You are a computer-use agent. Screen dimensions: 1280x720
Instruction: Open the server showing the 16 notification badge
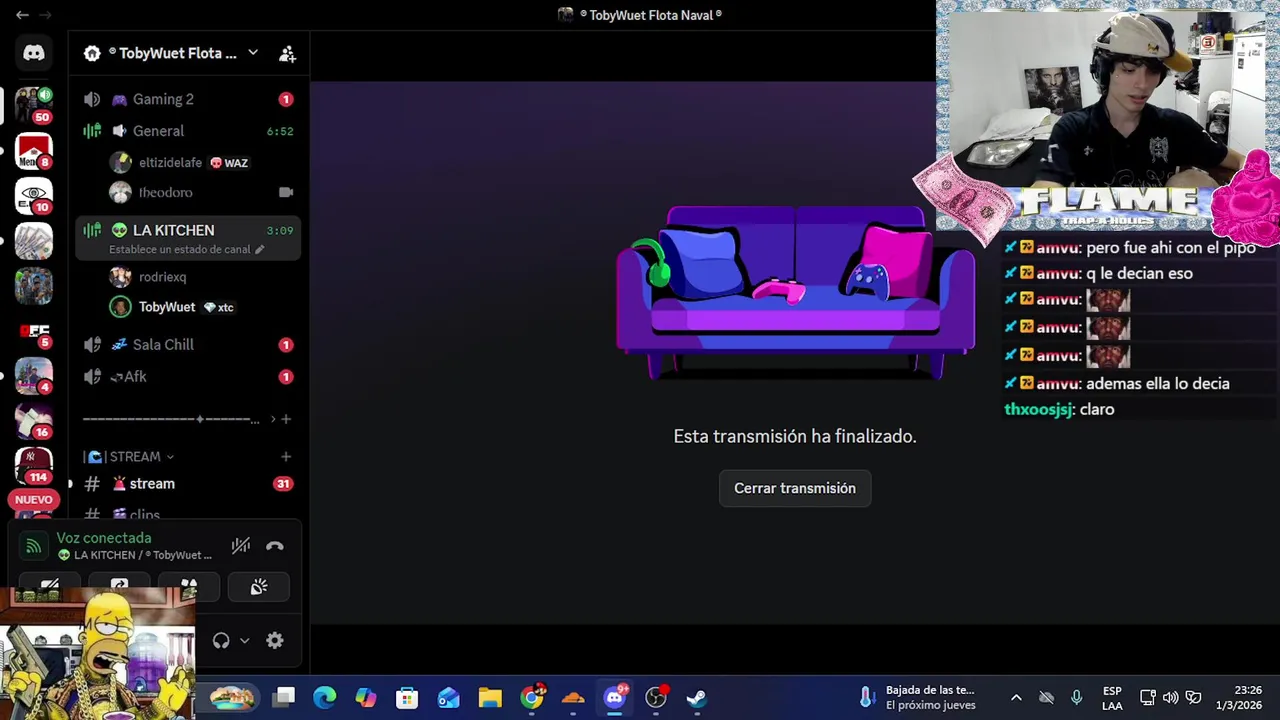[33, 420]
